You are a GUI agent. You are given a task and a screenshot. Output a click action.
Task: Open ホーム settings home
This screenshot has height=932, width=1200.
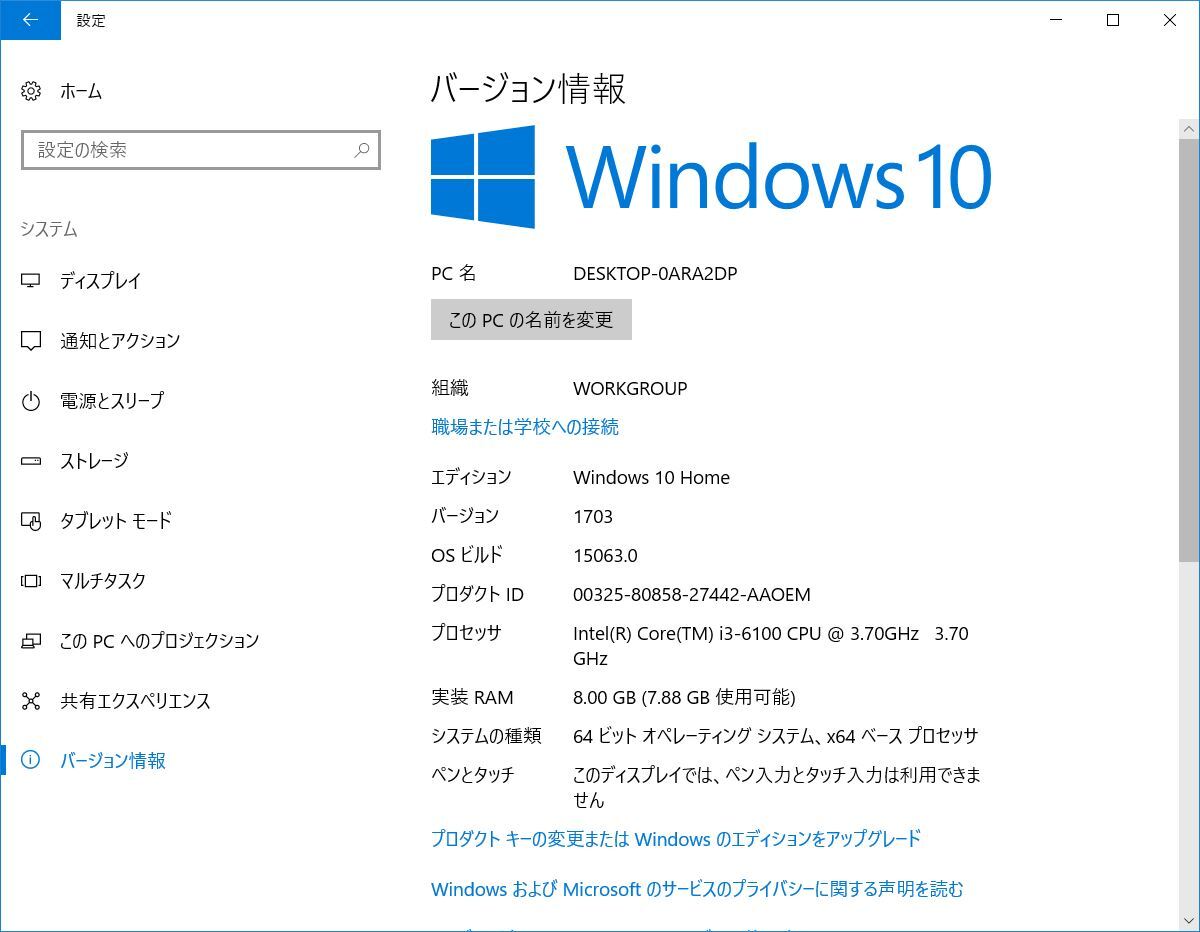(81, 91)
